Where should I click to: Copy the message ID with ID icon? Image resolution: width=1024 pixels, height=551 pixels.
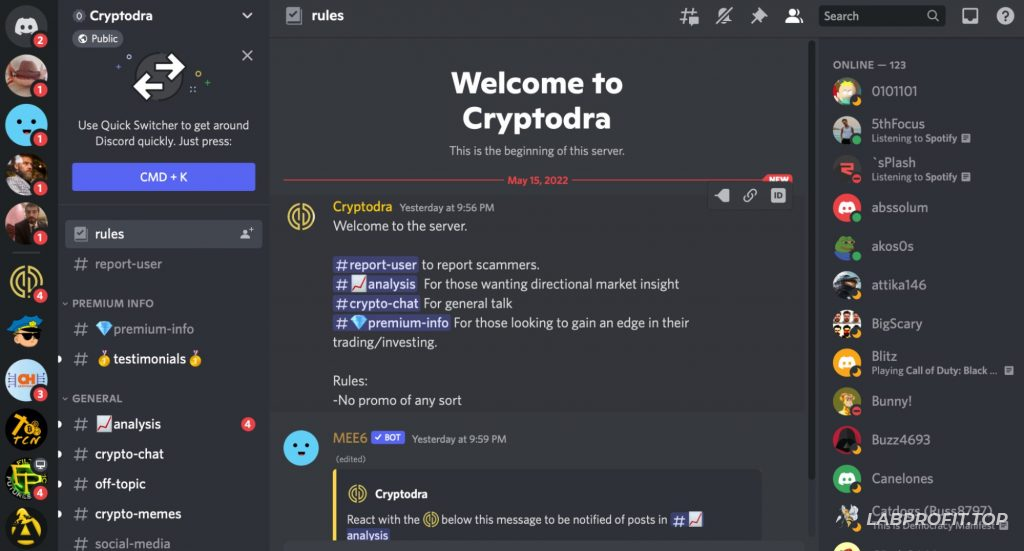coord(778,195)
